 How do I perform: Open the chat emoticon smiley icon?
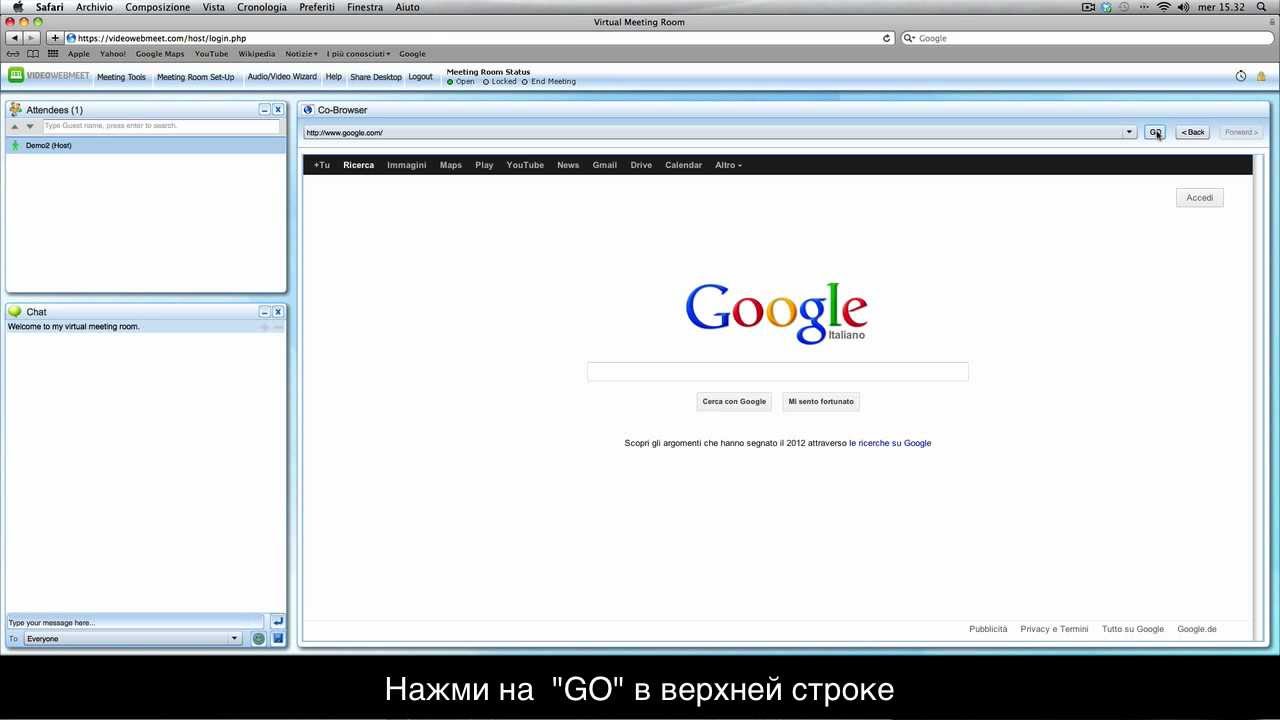(259, 638)
